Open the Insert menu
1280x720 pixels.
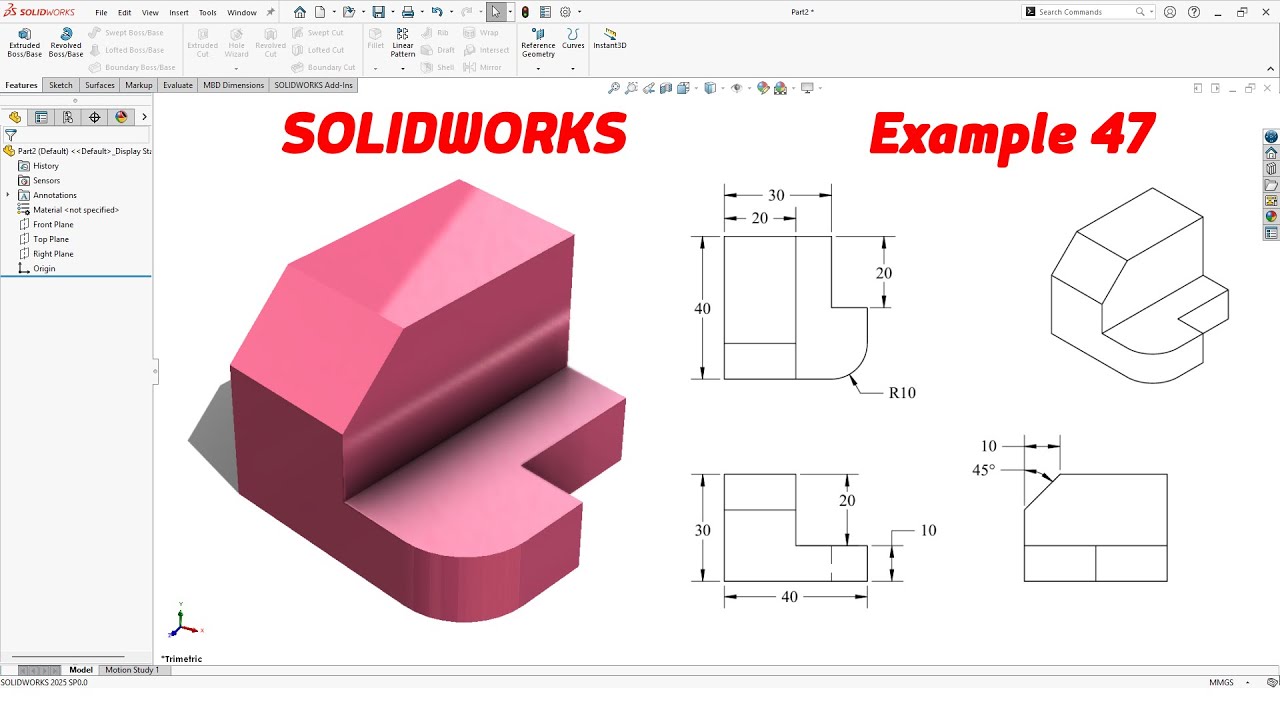tap(179, 13)
